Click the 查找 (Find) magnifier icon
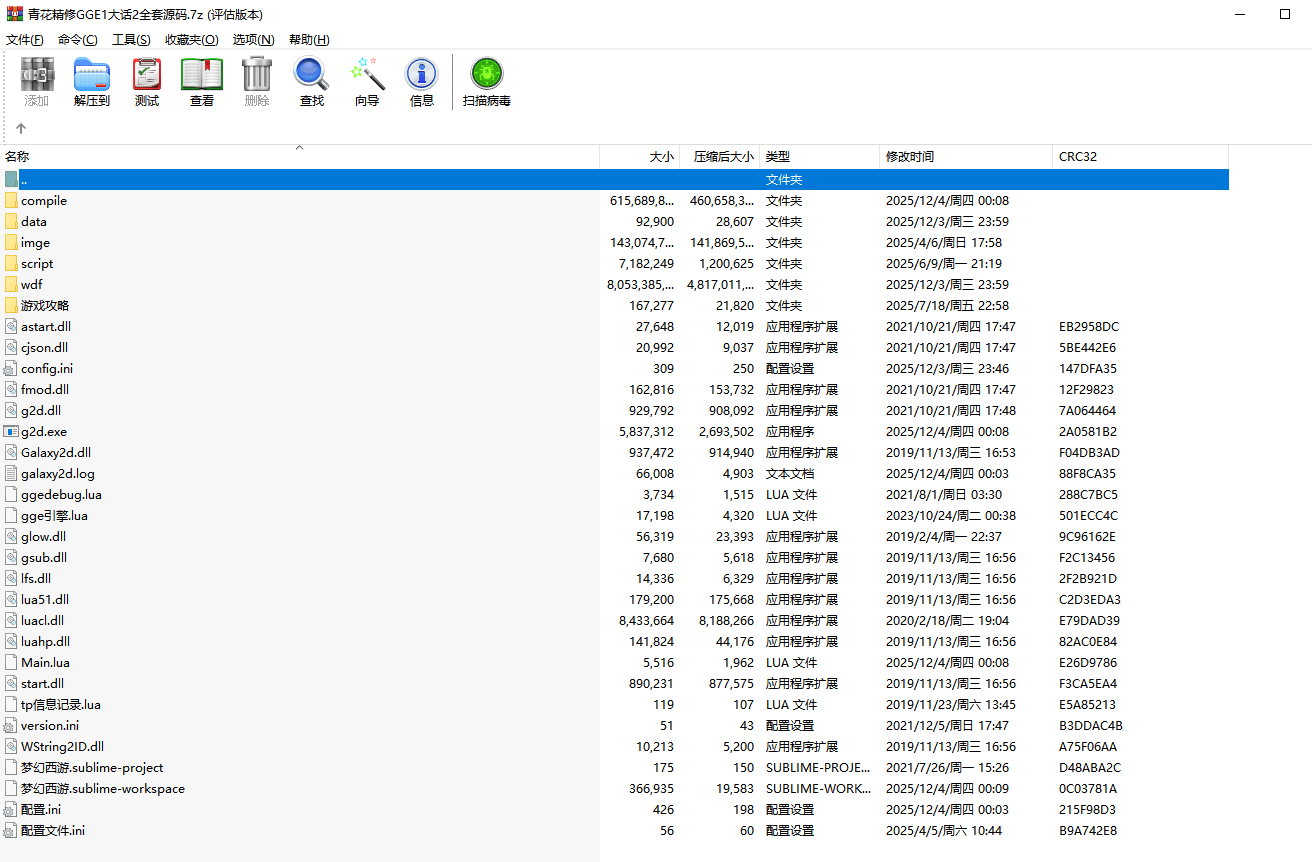The height and width of the screenshot is (862, 1312). coord(312,81)
